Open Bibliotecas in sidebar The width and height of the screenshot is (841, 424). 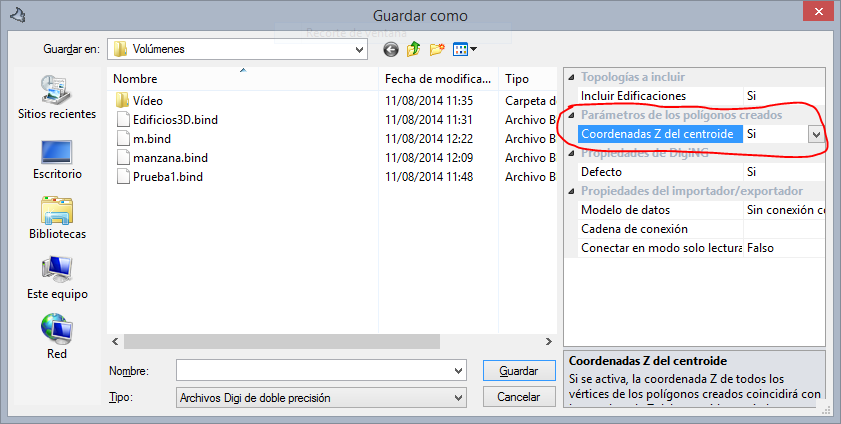point(57,218)
